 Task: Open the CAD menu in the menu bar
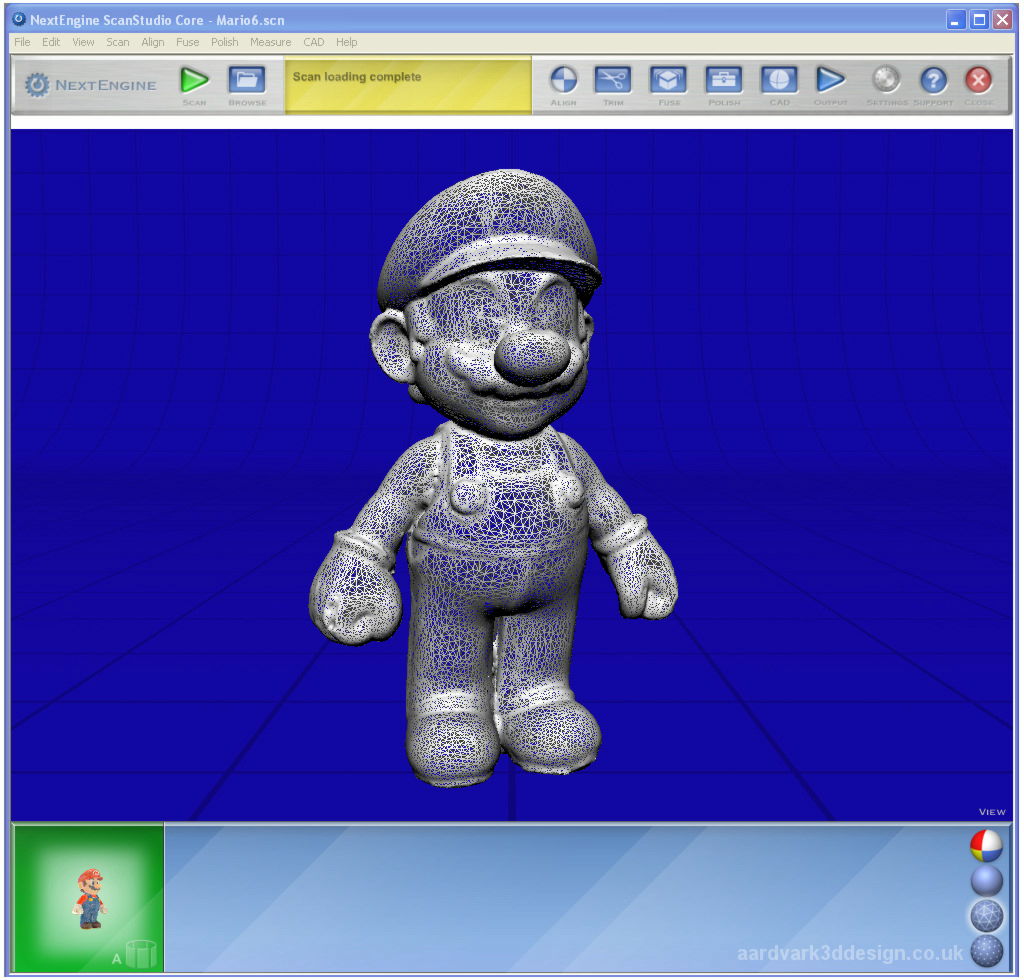(313, 42)
